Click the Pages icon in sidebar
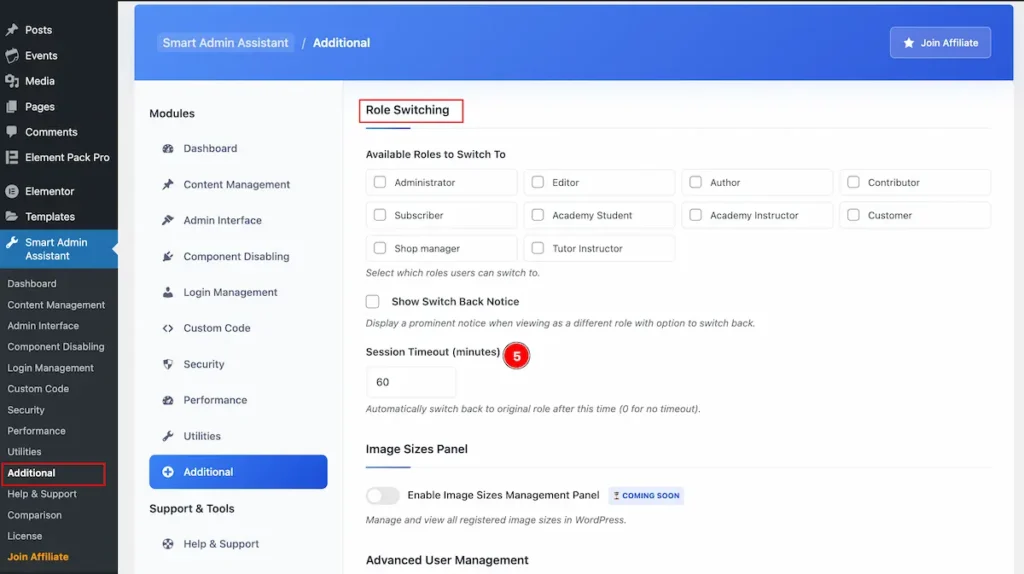Screen dimensions: 1024x574 [12, 106]
